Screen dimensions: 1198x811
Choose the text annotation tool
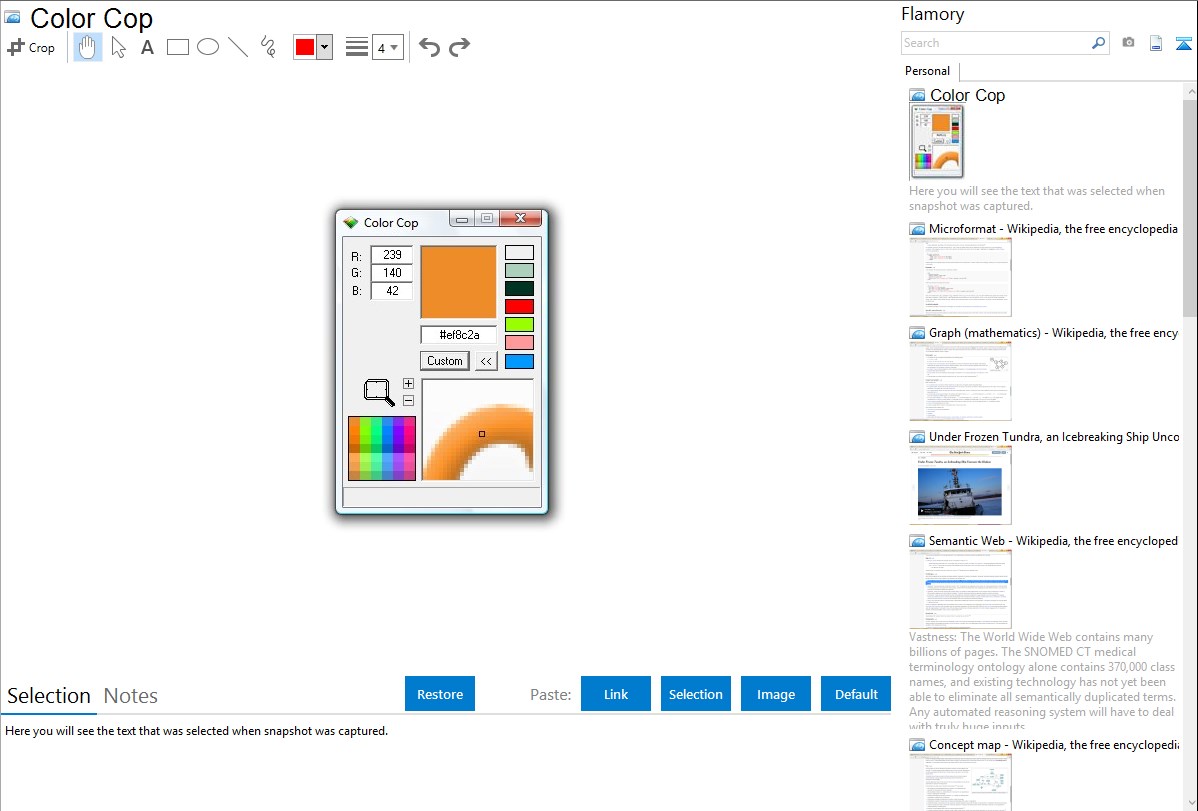147,47
